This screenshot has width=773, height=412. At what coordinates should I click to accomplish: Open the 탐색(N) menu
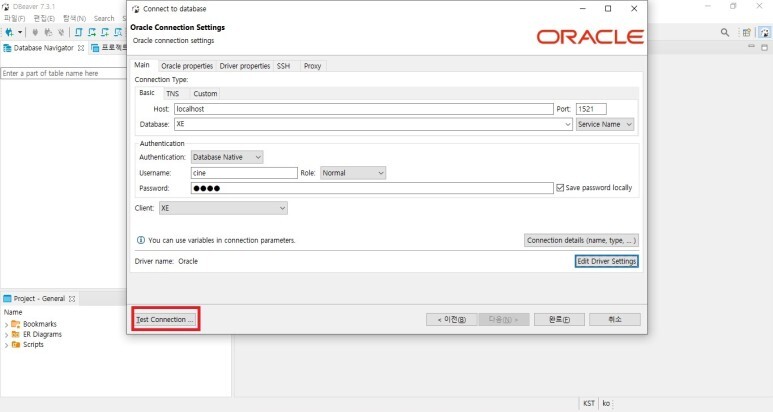(x=74, y=18)
